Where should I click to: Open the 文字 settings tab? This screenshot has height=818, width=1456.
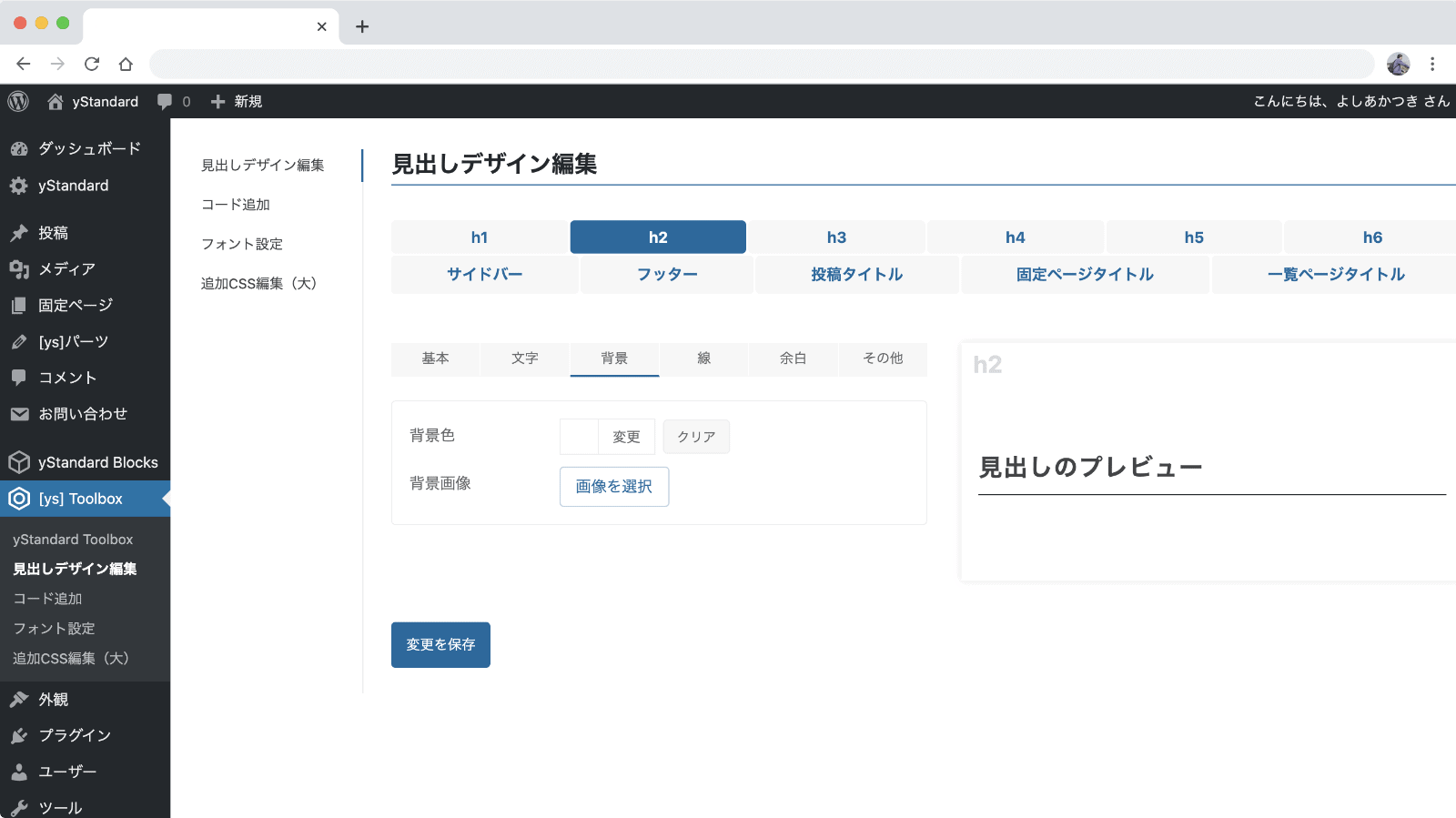tap(525, 359)
